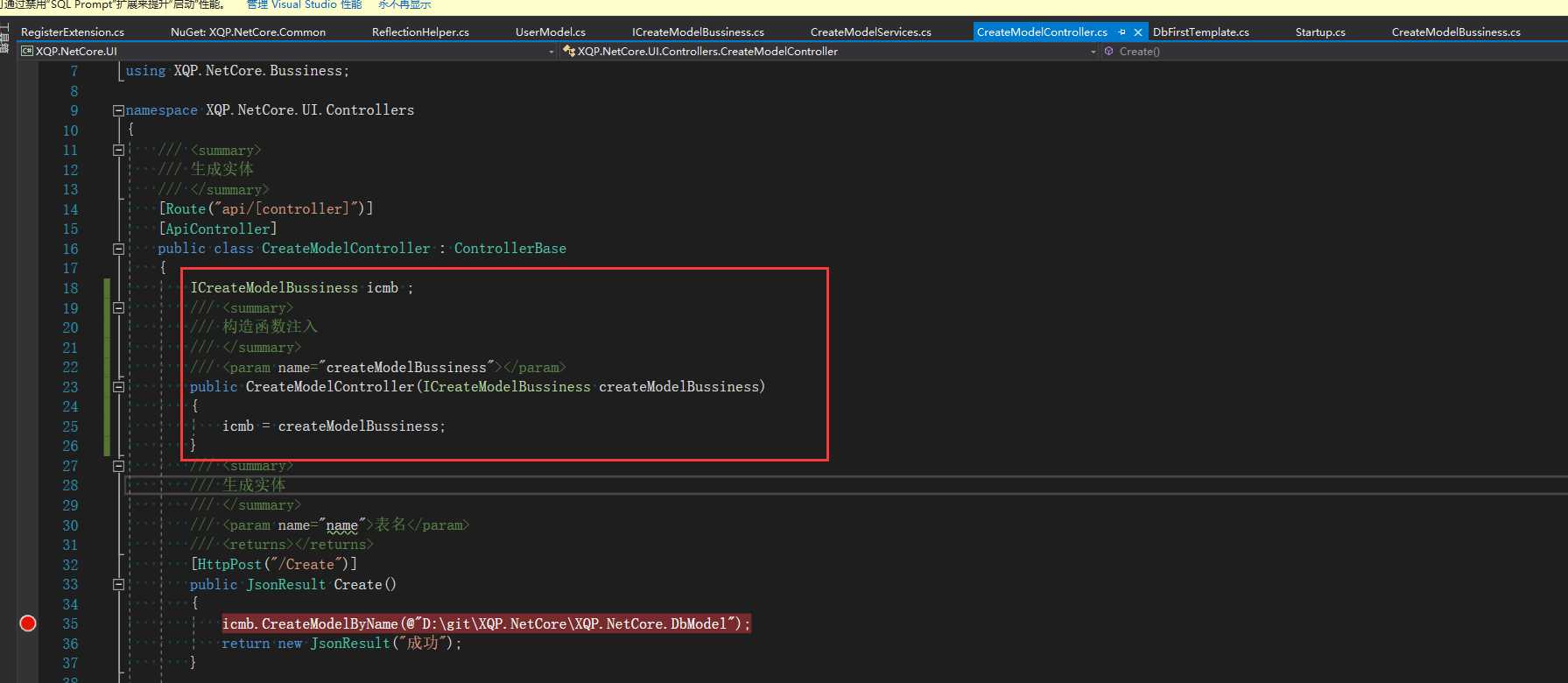This screenshot has width=1568, height=683.
Task: Click ControllerBase in the class declaration
Action: pos(510,249)
